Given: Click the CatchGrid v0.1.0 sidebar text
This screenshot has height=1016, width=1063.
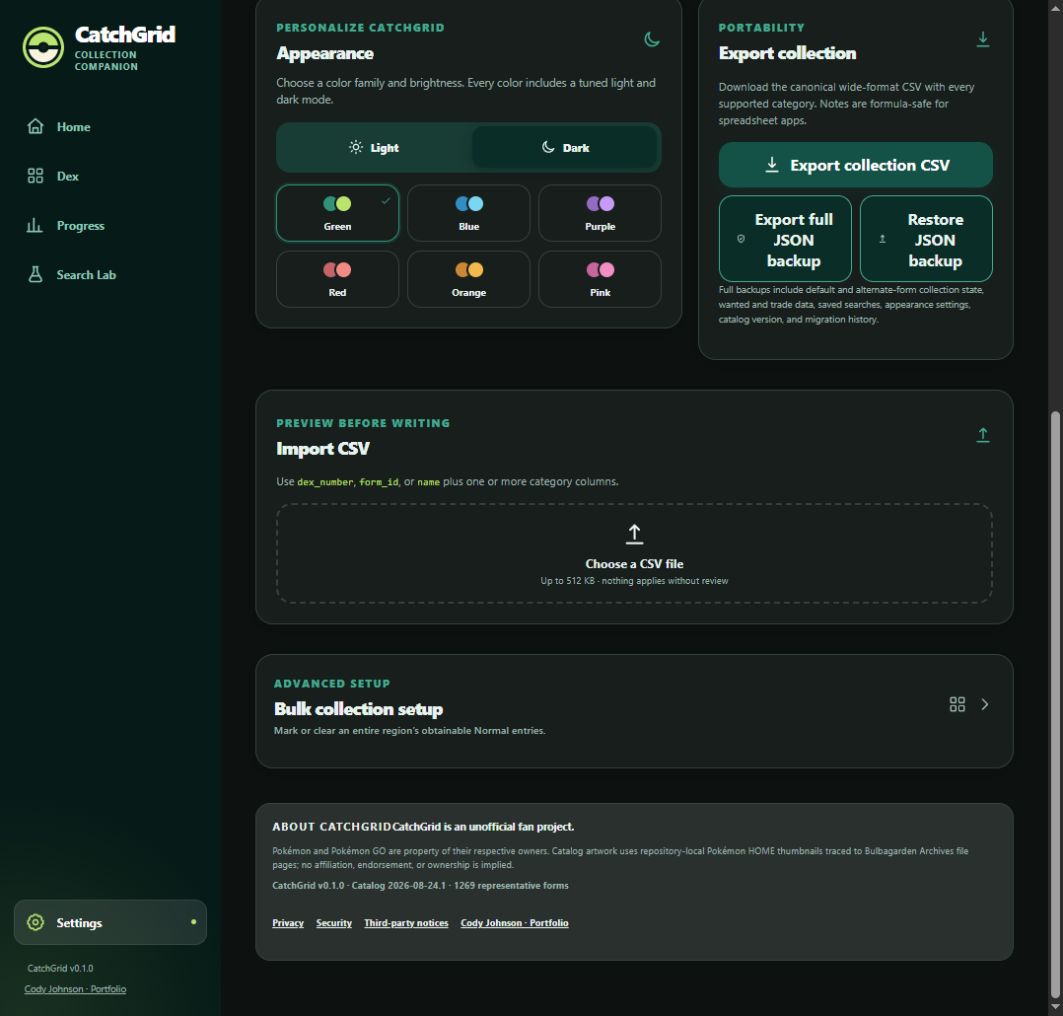Looking at the screenshot, I should click(60, 969).
